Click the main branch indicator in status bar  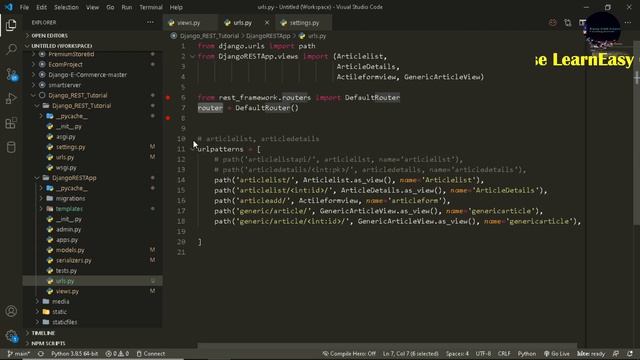point(19,354)
